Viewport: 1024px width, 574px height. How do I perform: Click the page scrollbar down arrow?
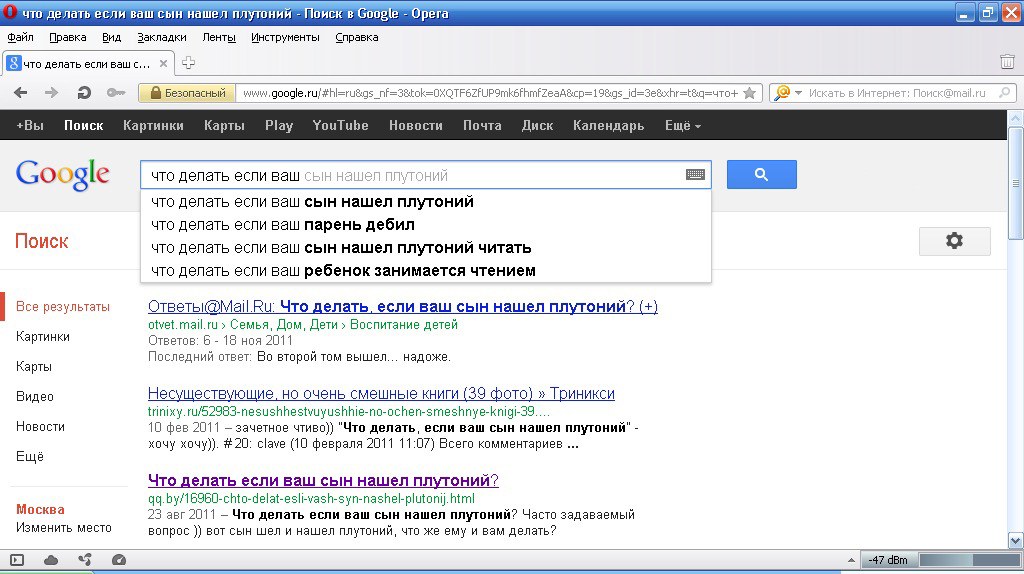pos(1016,540)
